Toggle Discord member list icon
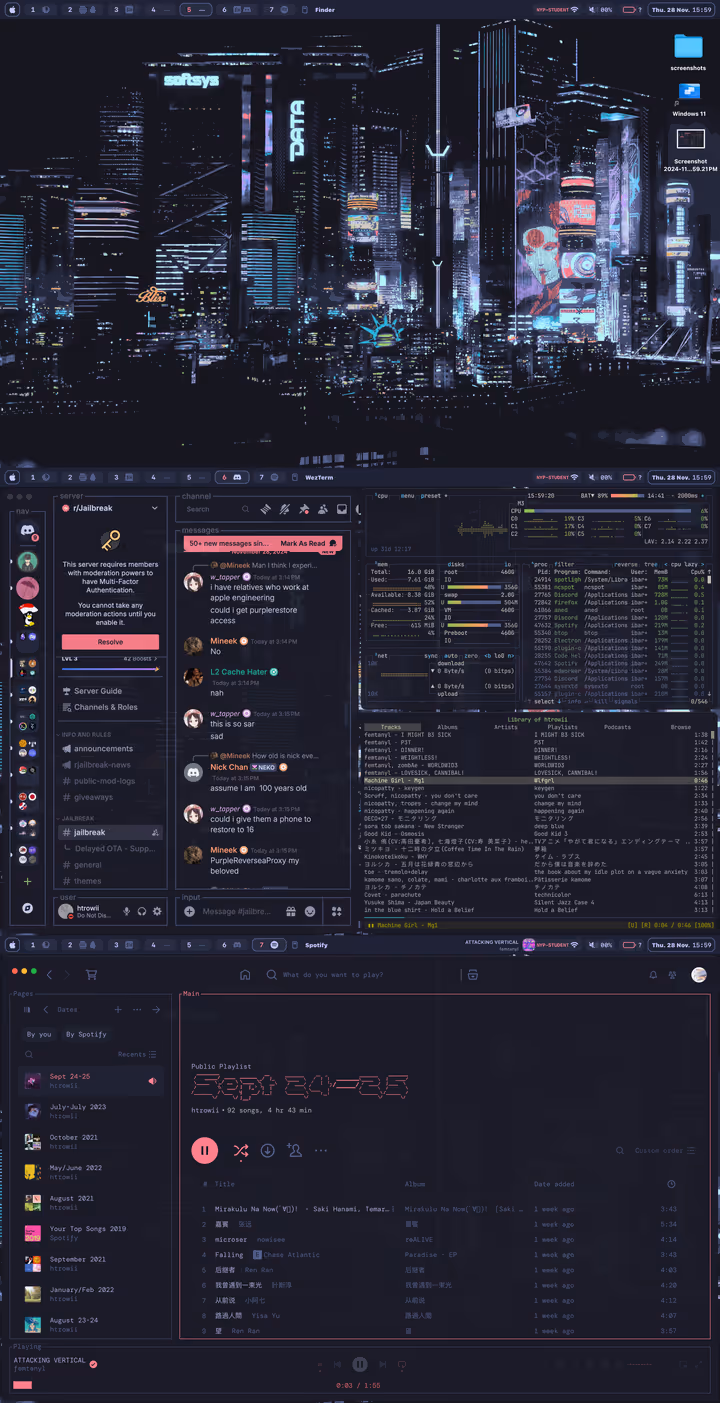The width and height of the screenshot is (720, 1403). click(x=323, y=509)
